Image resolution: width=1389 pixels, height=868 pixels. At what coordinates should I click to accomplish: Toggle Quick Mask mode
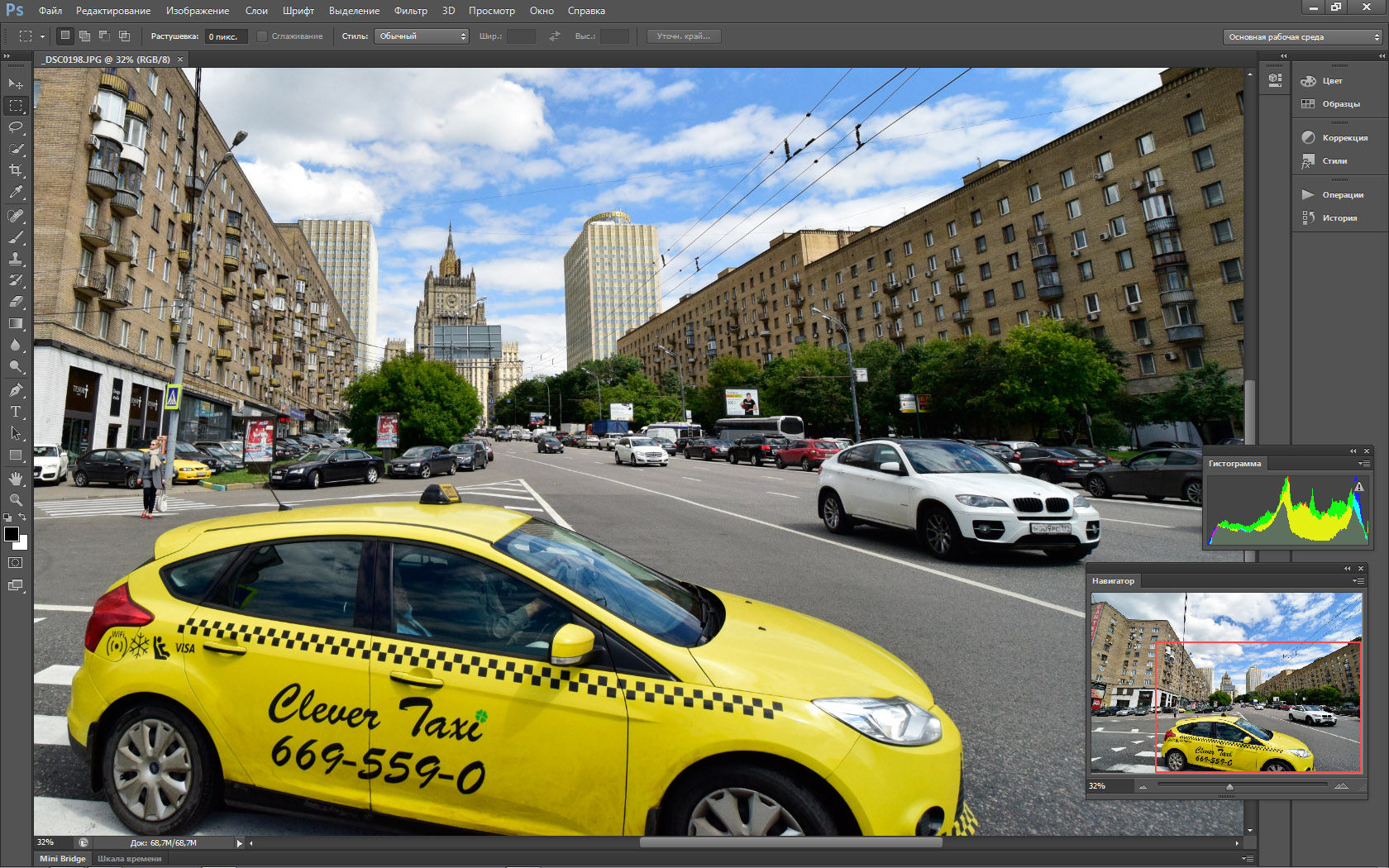pos(16,563)
